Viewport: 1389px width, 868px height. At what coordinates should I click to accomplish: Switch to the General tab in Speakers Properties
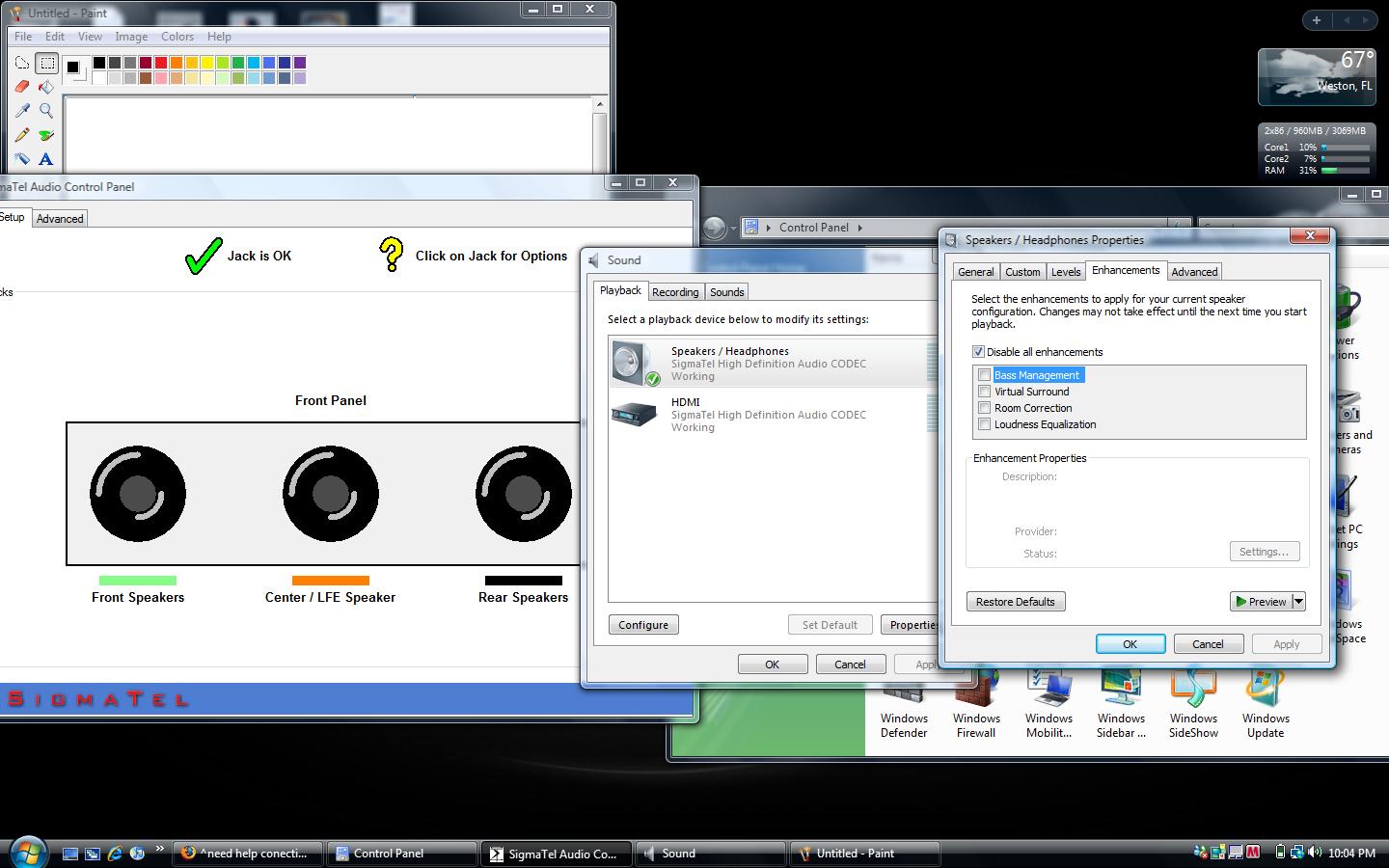pyautogui.click(x=975, y=272)
